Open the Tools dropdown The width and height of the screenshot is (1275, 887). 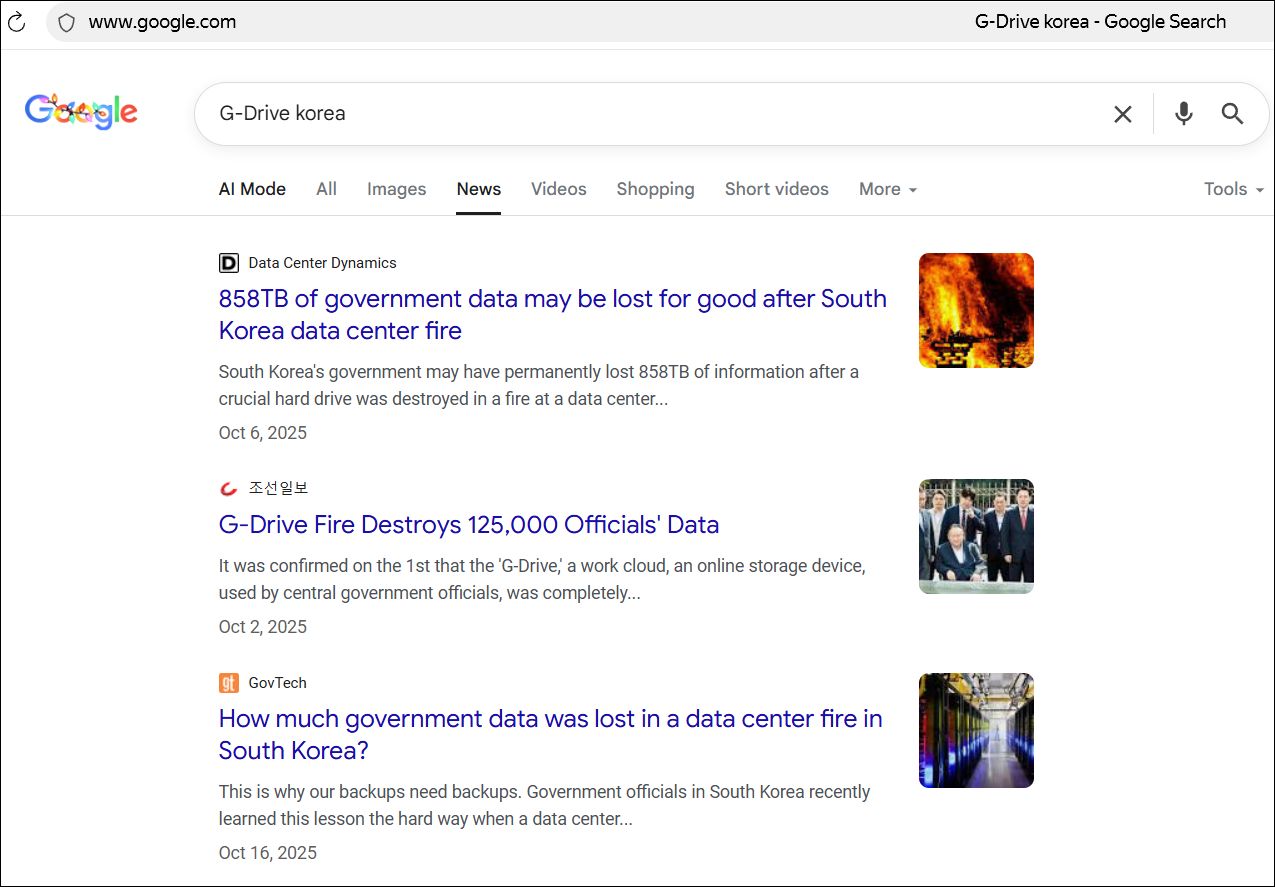(1233, 189)
